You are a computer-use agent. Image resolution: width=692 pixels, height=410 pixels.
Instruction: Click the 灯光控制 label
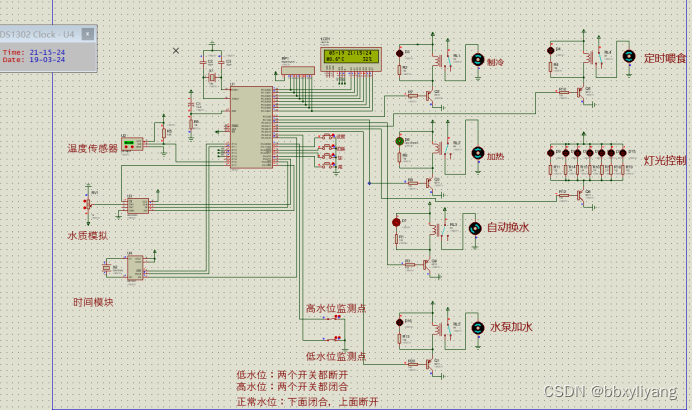pyautogui.click(x=665, y=160)
